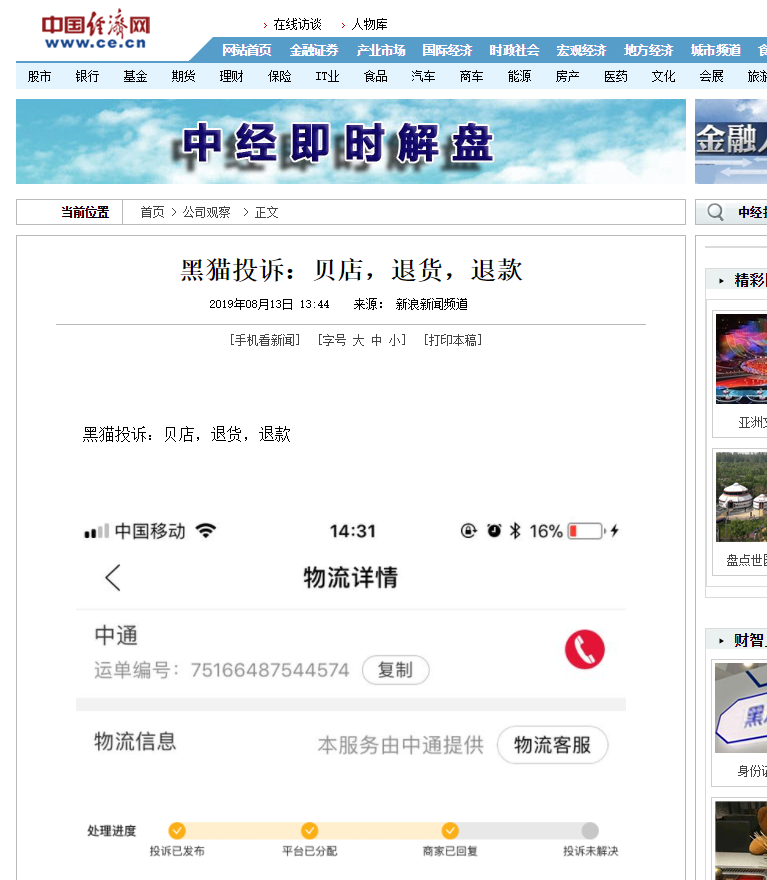The height and width of the screenshot is (880, 767).
Task: Open 手机看新闻 link
Action: point(265,340)
